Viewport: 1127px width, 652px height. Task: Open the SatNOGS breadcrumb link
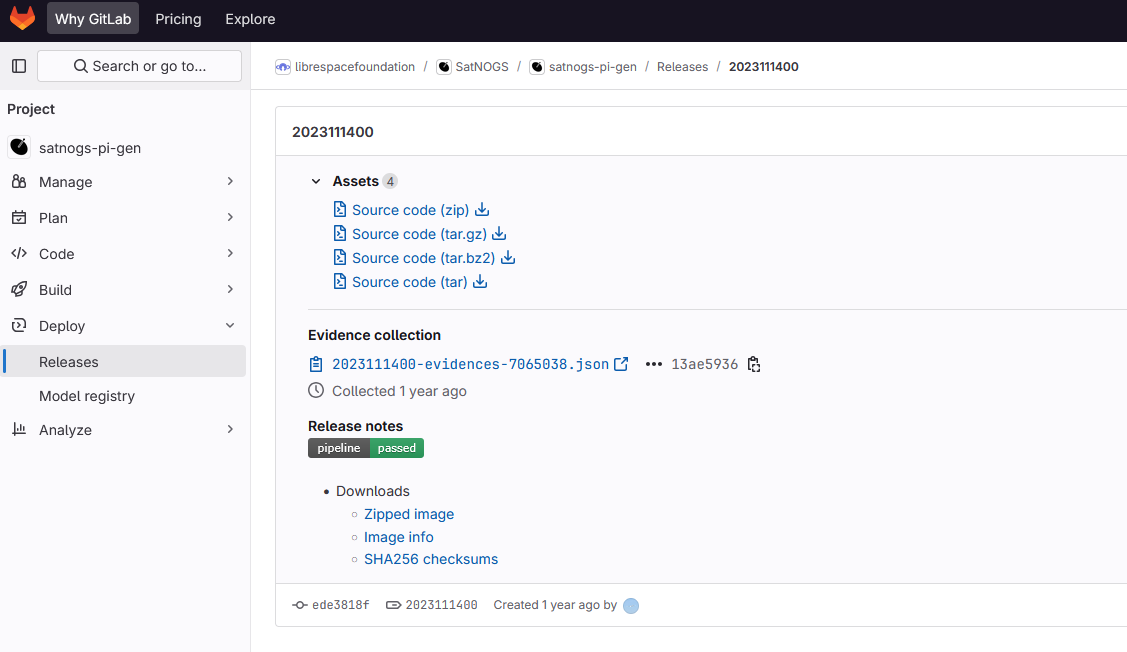click(x=482, y=67)
